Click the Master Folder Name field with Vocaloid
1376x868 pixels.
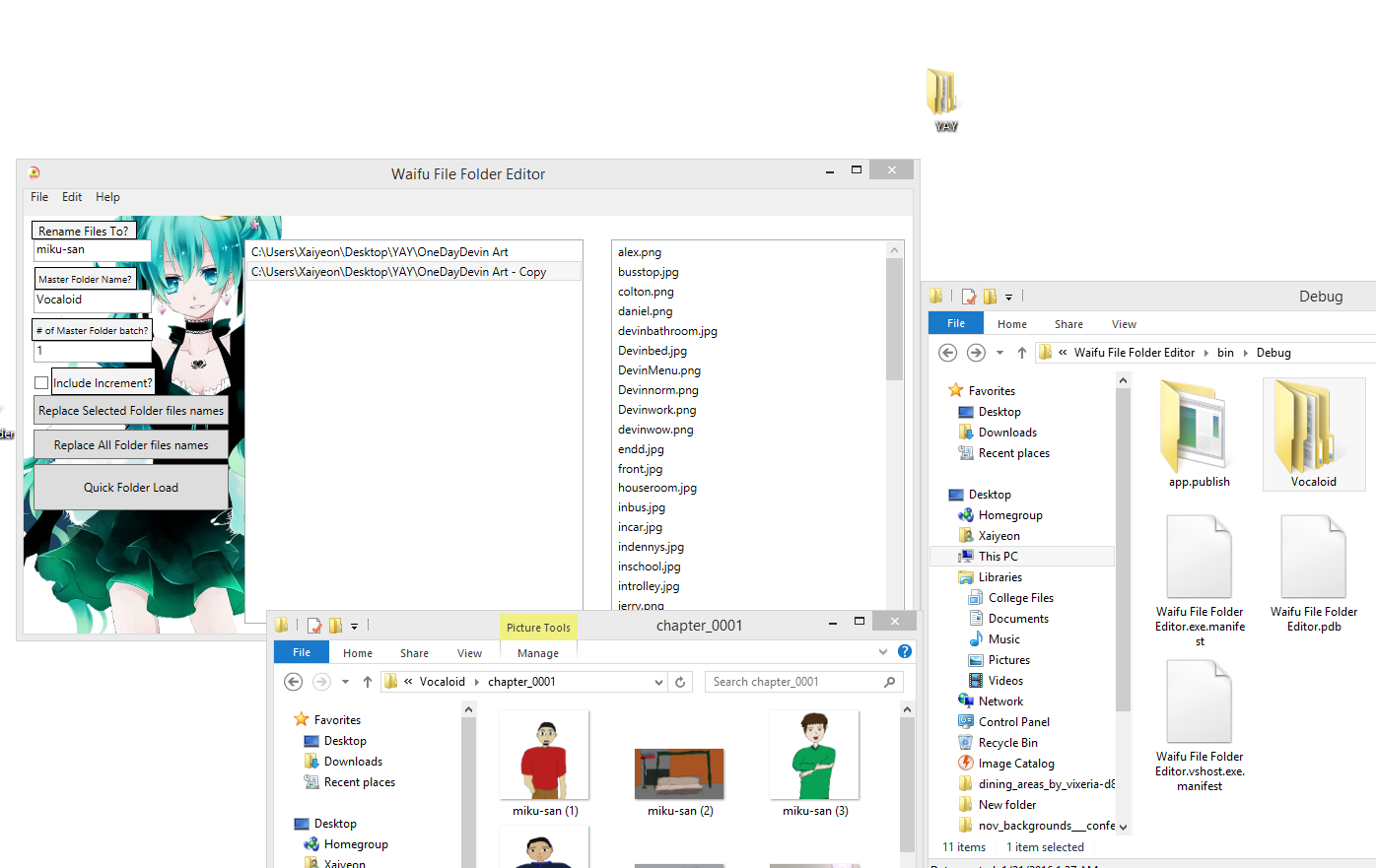point(93,300)
